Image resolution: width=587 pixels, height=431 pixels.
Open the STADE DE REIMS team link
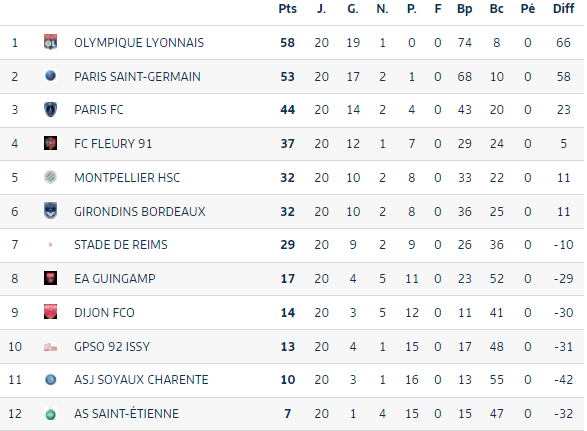(121, 245)
